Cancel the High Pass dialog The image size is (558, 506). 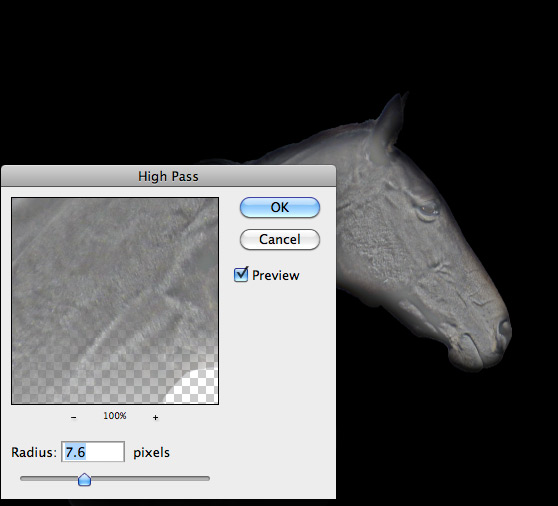coord(280,239)
